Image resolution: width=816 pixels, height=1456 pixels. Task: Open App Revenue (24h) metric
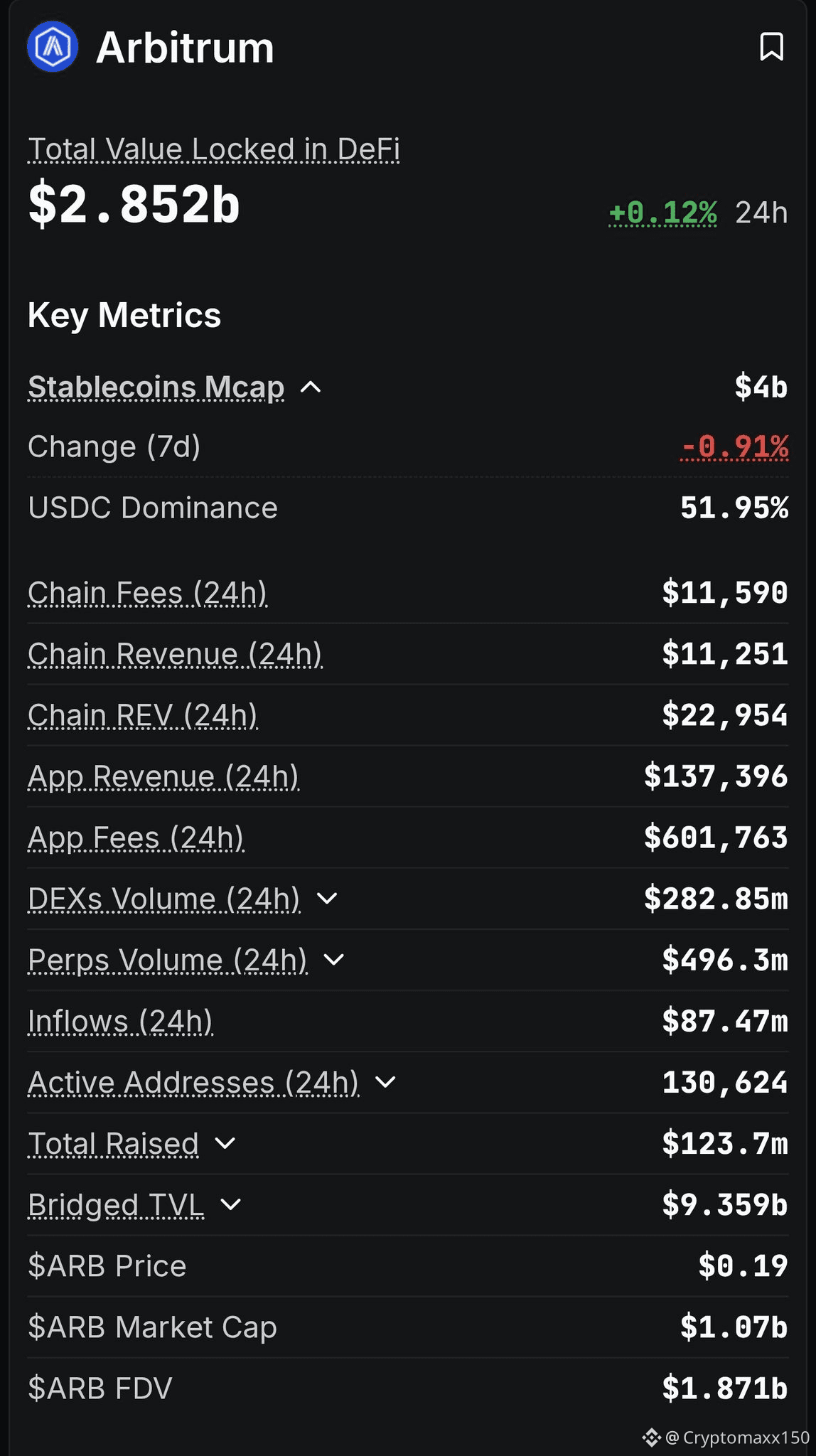(163, 777)
